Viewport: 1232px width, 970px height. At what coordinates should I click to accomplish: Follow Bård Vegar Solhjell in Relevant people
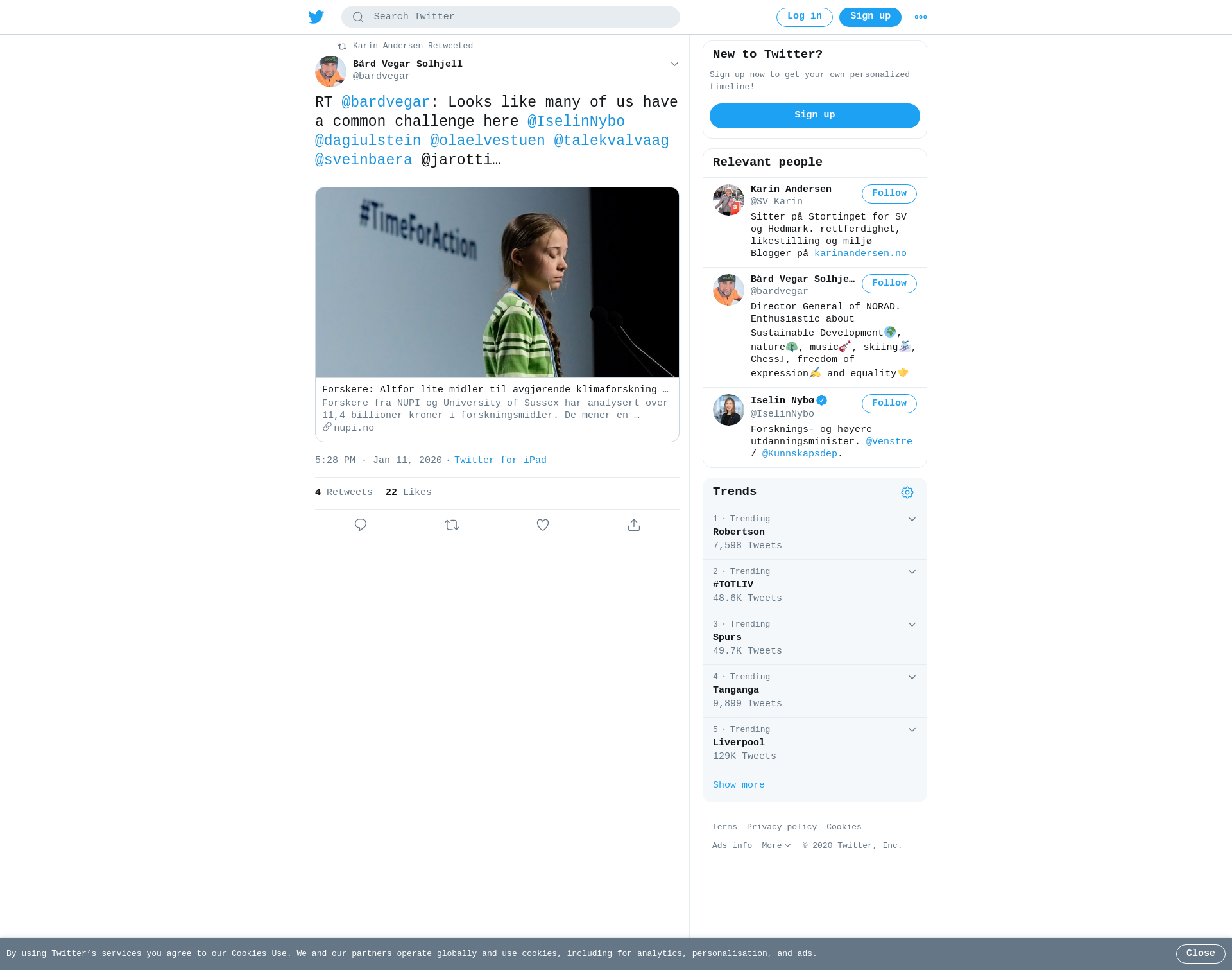(x=889, y=284)
